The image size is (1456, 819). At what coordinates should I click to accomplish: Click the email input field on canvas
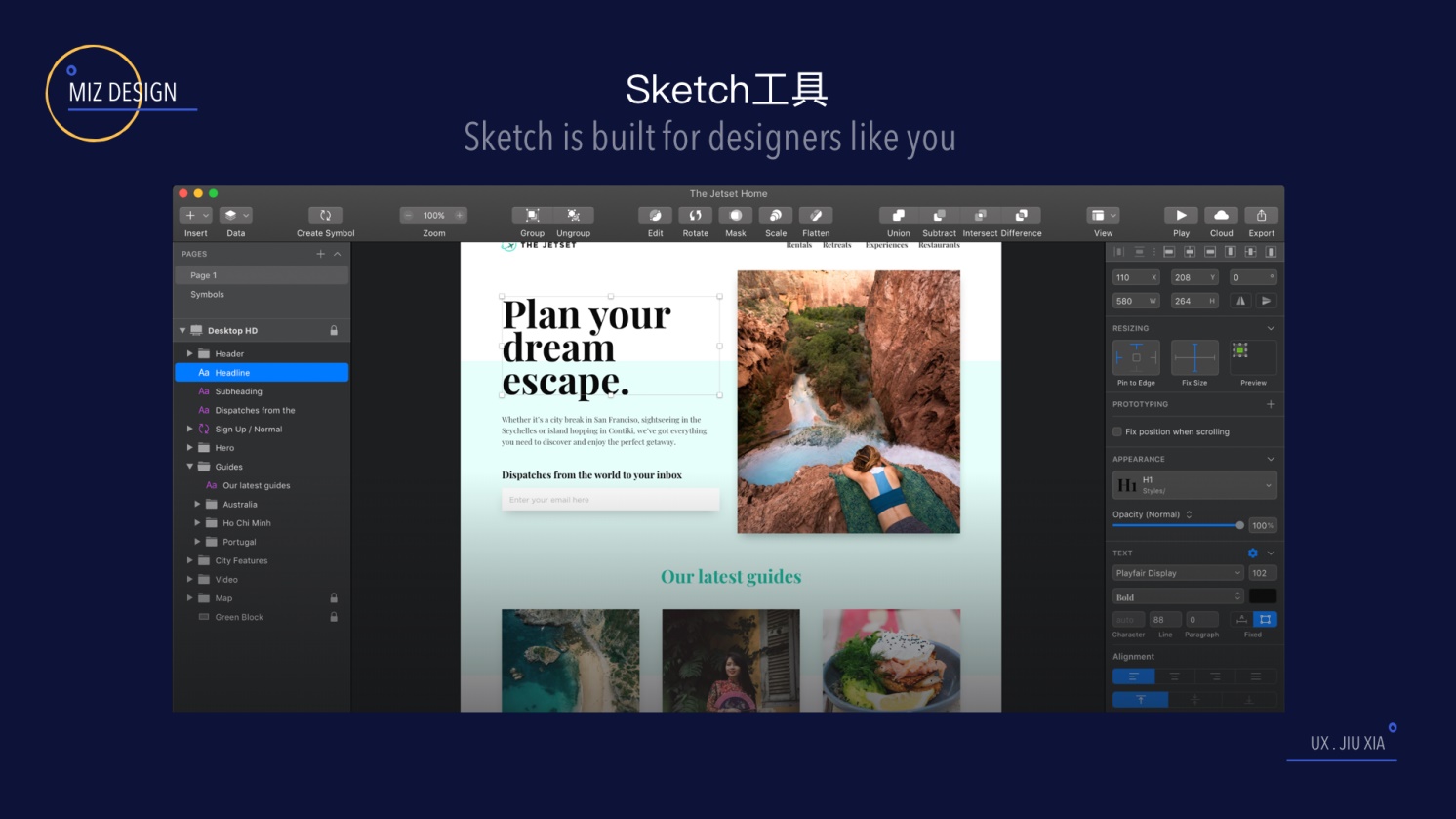610,500
